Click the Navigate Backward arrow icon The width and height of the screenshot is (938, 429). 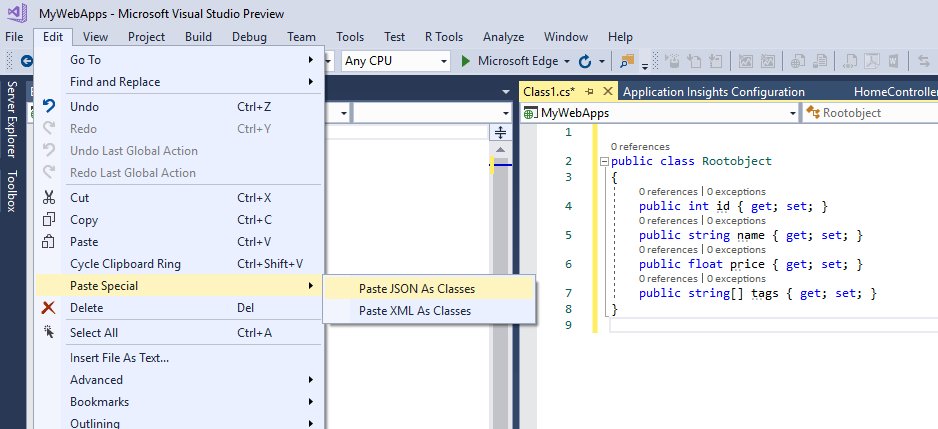tap(26, 60)
